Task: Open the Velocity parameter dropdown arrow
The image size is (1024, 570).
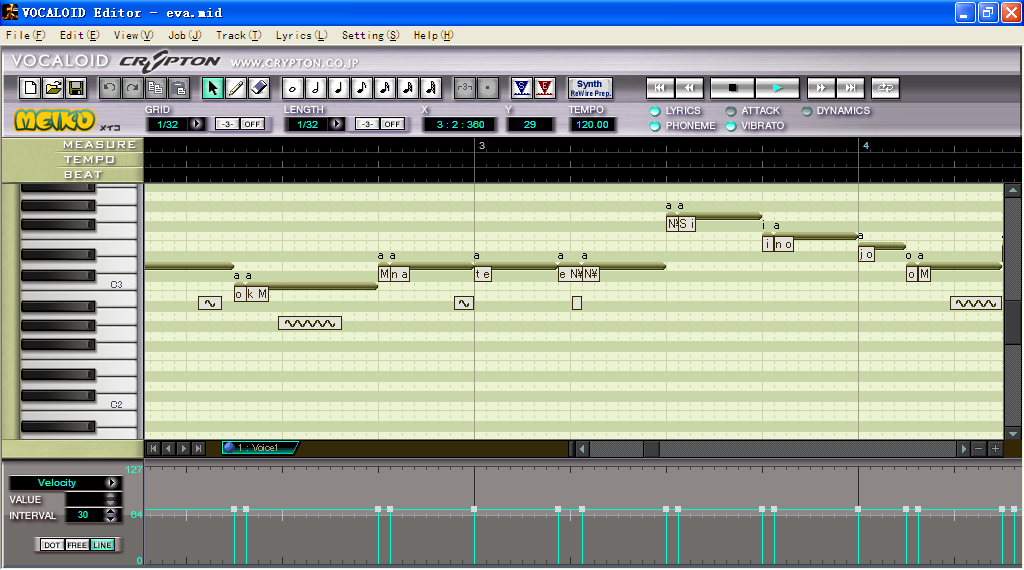Action: click(112, 483)
